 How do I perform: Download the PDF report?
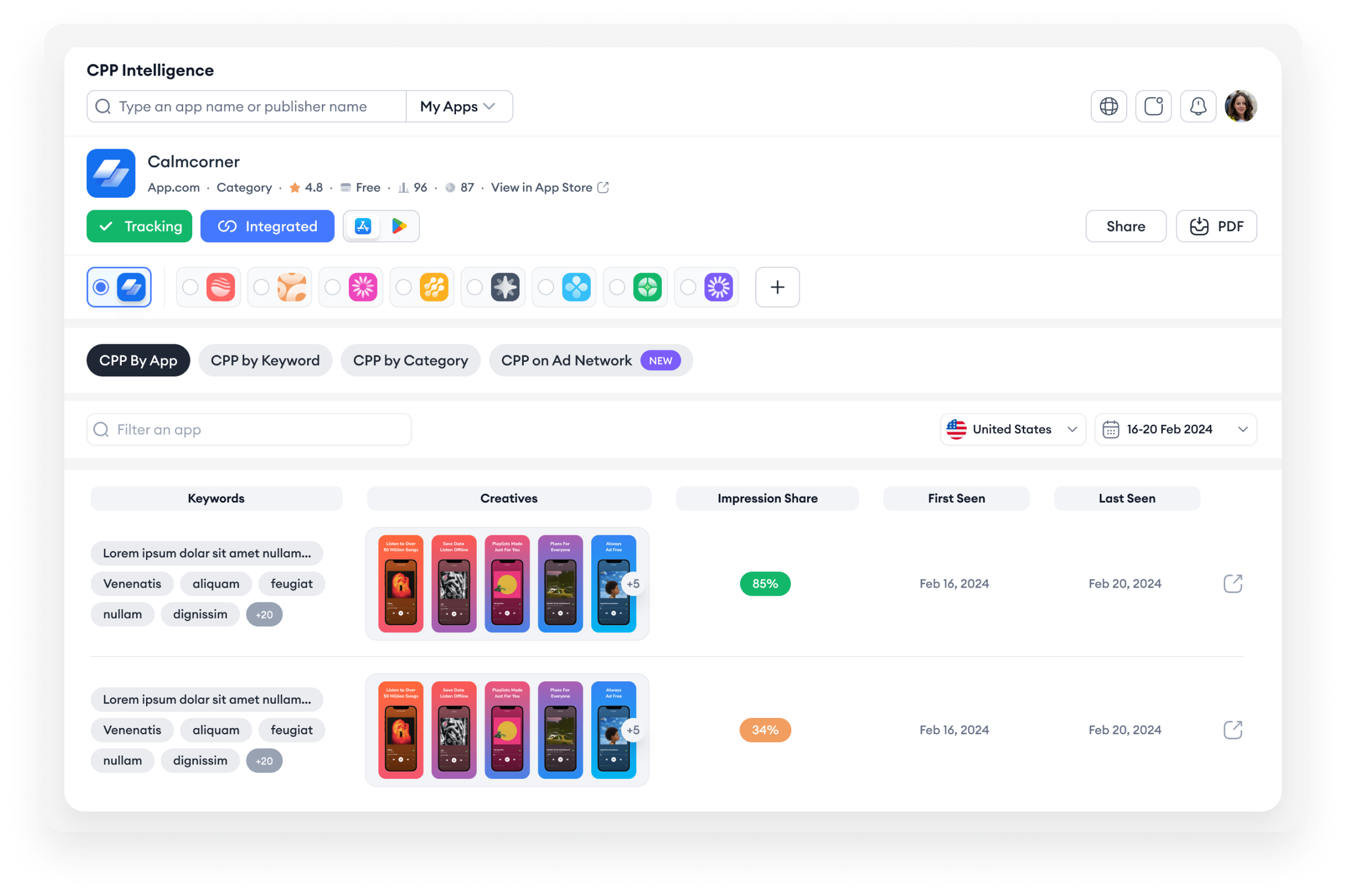click(x=1216, y=227)
